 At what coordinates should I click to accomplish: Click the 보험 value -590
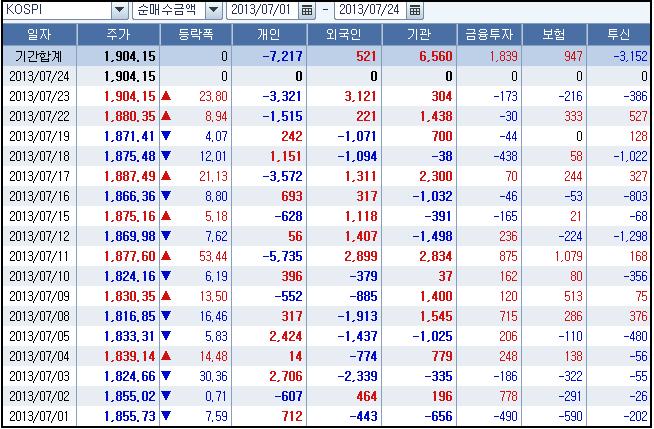click(570, 416)
